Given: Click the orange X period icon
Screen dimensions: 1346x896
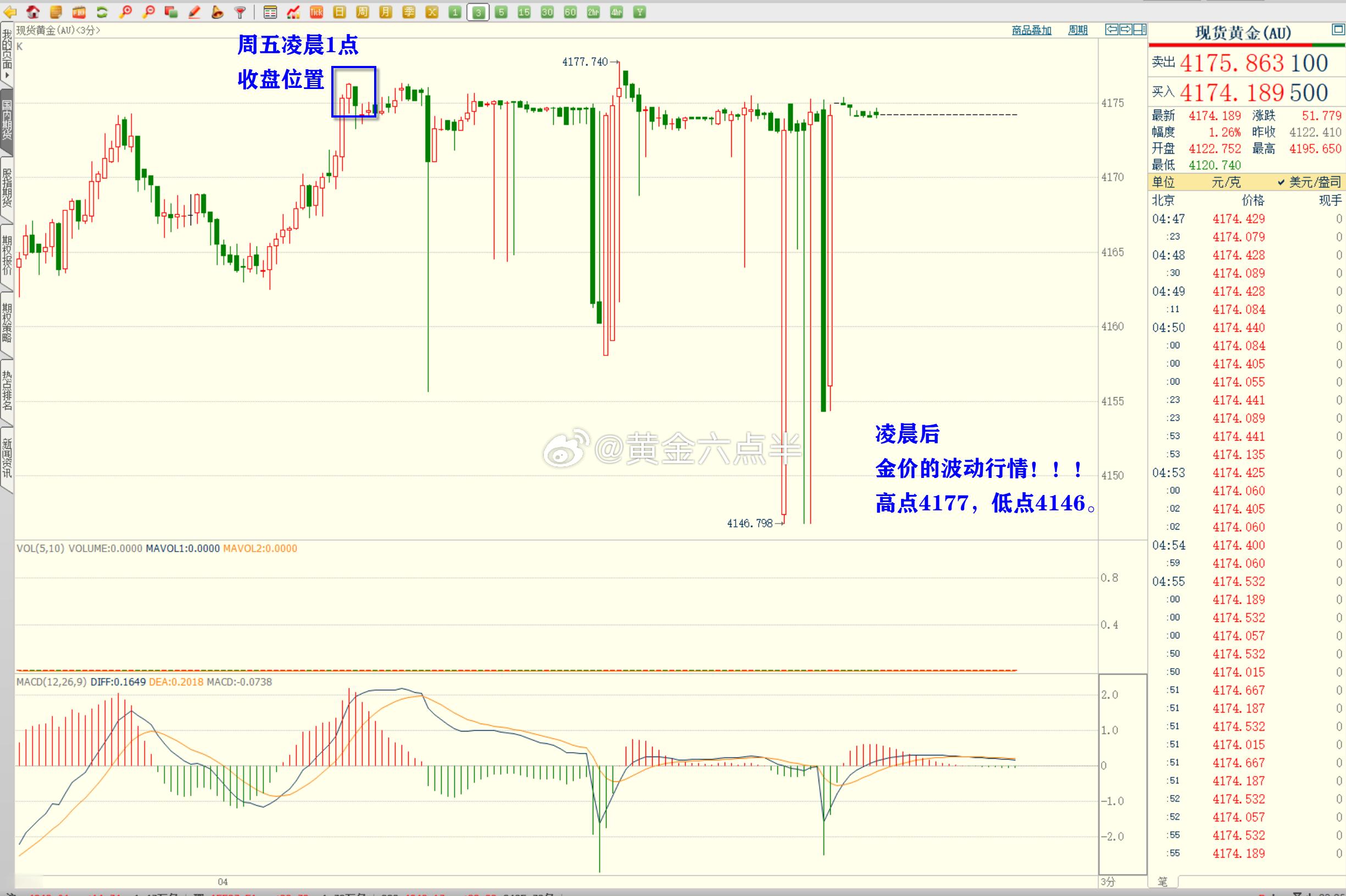Looking at the screenshot, I should tap(432, 12).
